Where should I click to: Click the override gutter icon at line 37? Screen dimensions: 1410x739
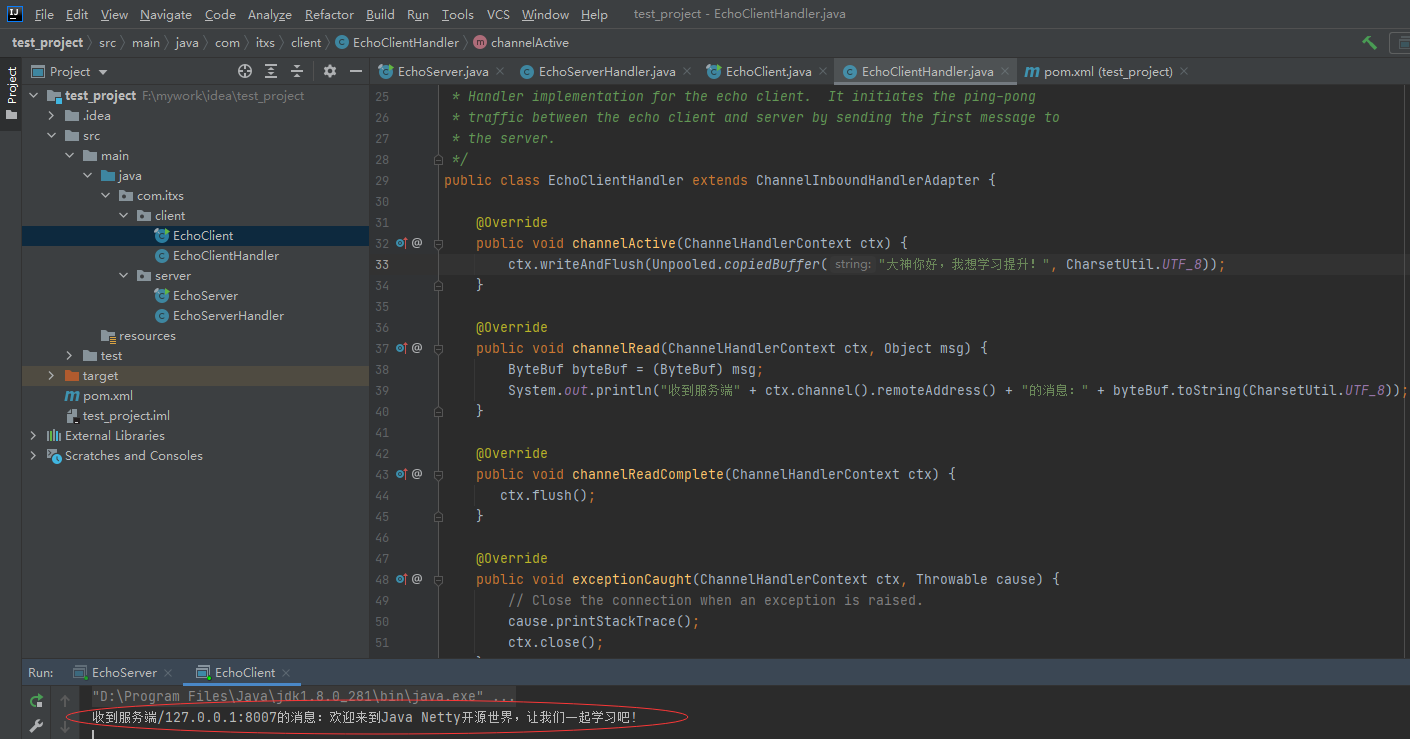402,348
